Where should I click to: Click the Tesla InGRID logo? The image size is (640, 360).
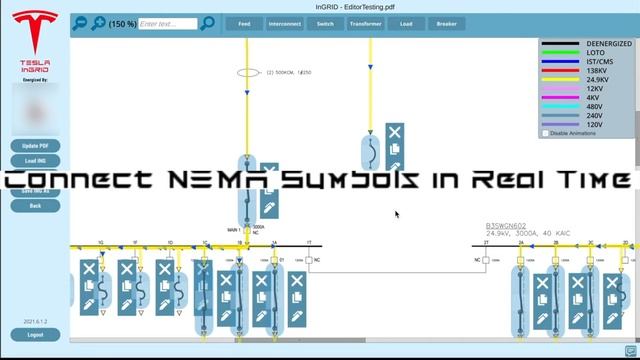point(35,41)
